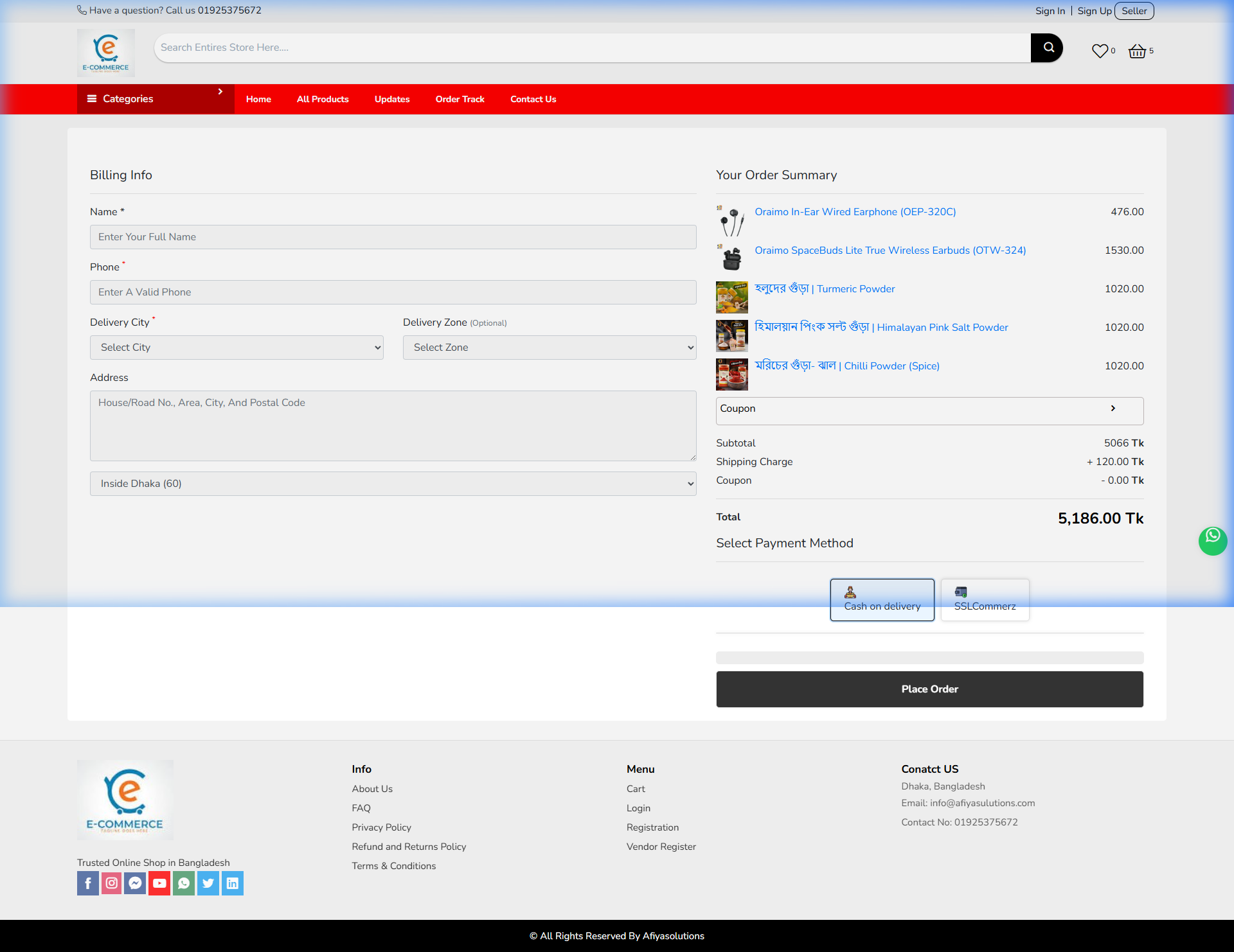The width and height of the screenshot is (1234, 952).
Task: Click the Place Order button
Action: tap(929, 689)
